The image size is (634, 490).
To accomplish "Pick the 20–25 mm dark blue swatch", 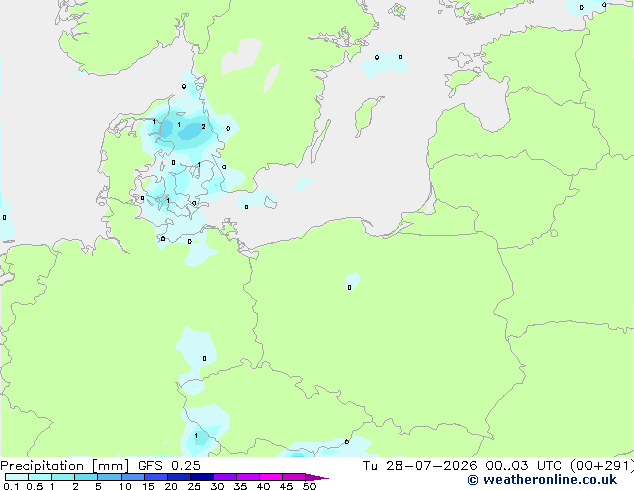I will point(179,477).
